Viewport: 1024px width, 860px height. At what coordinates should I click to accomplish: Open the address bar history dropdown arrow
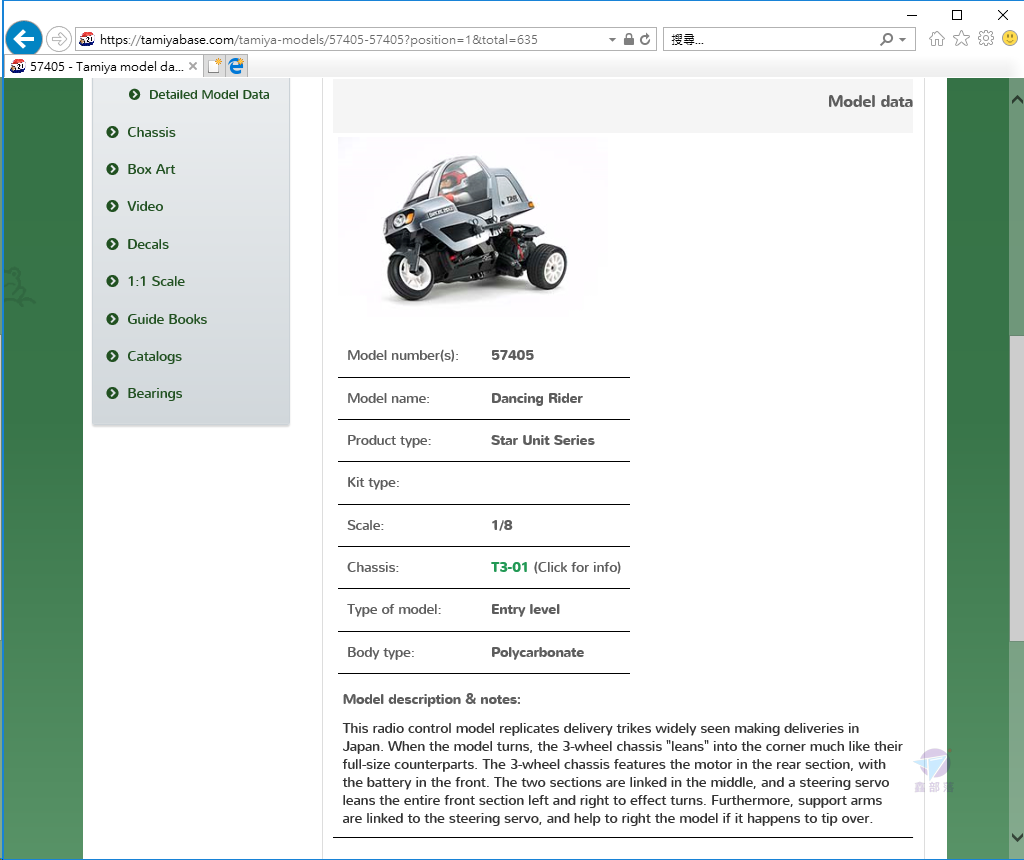click(612, 40)
